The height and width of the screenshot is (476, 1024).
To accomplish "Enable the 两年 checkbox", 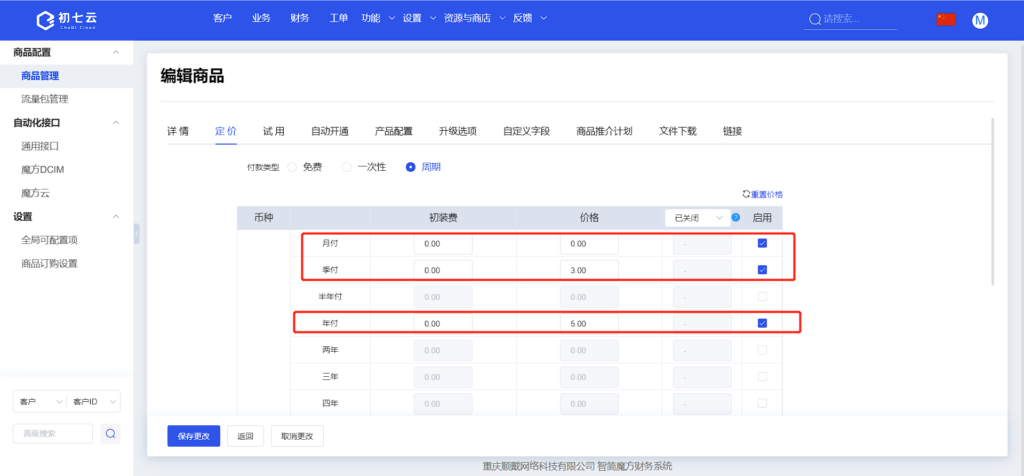I will pyautogui.click(x=762, y=350).
